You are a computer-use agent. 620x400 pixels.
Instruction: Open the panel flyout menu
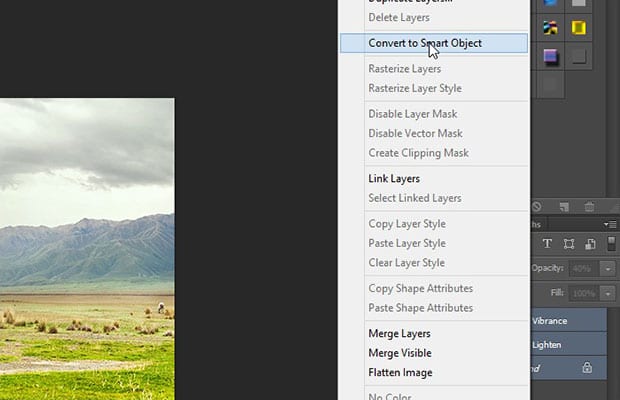(x=611, y=225)
